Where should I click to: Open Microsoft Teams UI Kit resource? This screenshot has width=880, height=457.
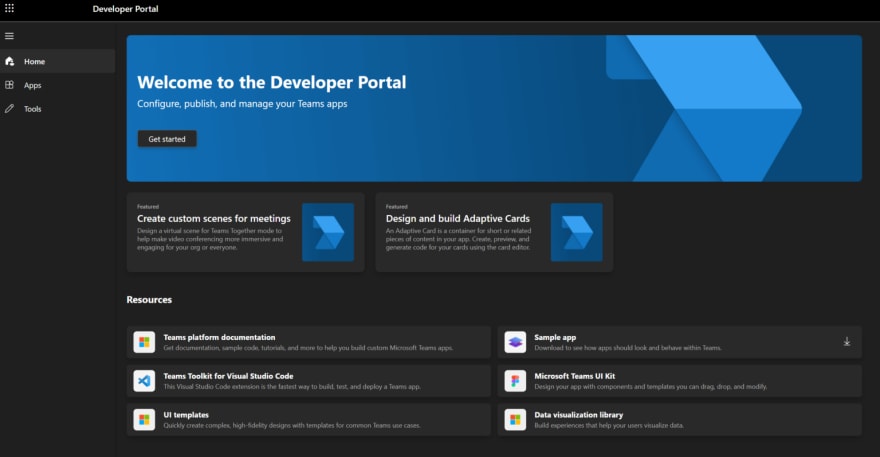pyautogui.click(x=680, y=381)
